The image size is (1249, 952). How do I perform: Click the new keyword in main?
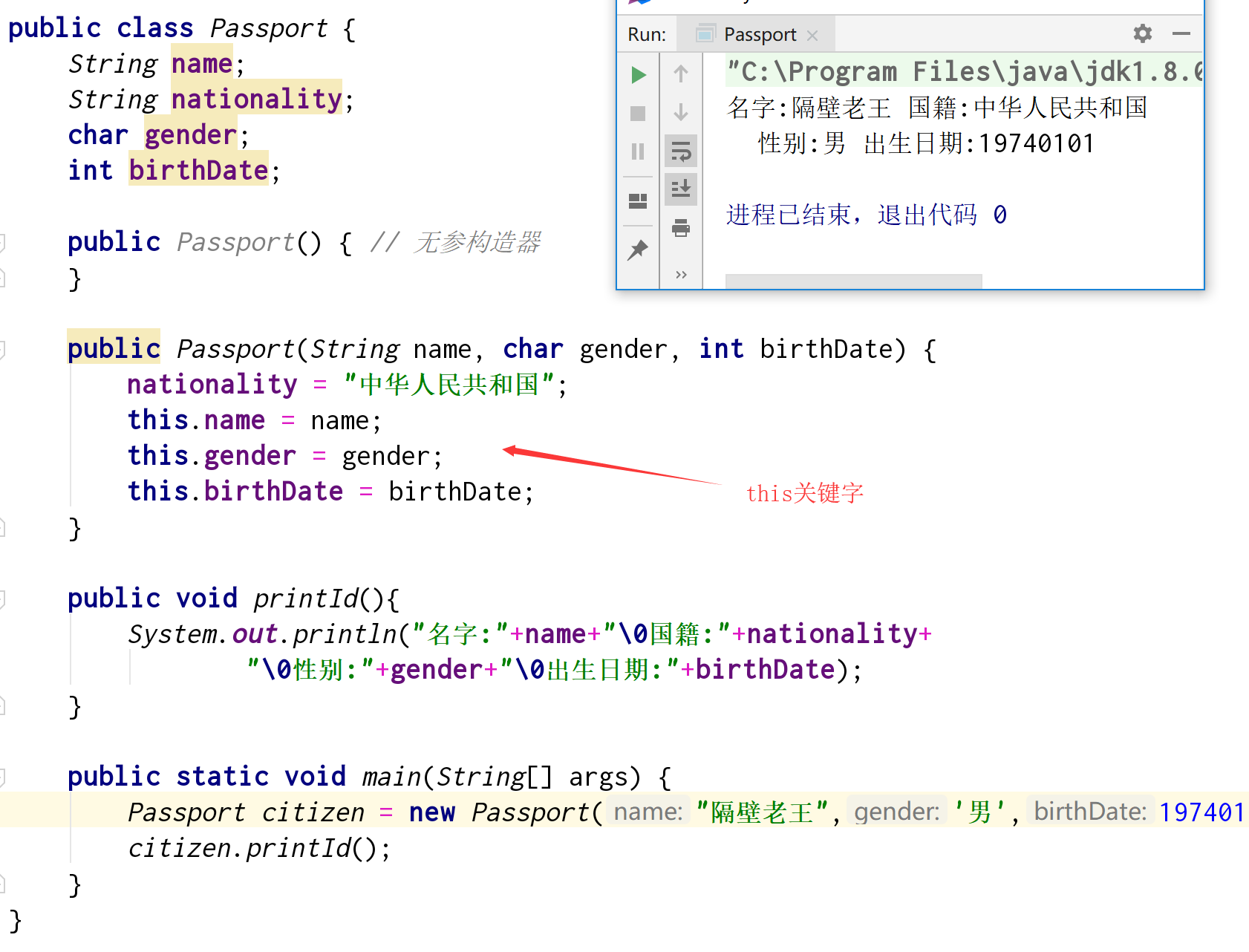432,812
